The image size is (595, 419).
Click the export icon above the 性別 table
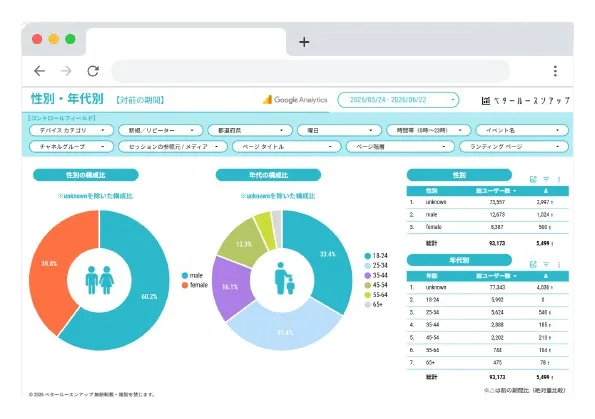coord(533,179)
